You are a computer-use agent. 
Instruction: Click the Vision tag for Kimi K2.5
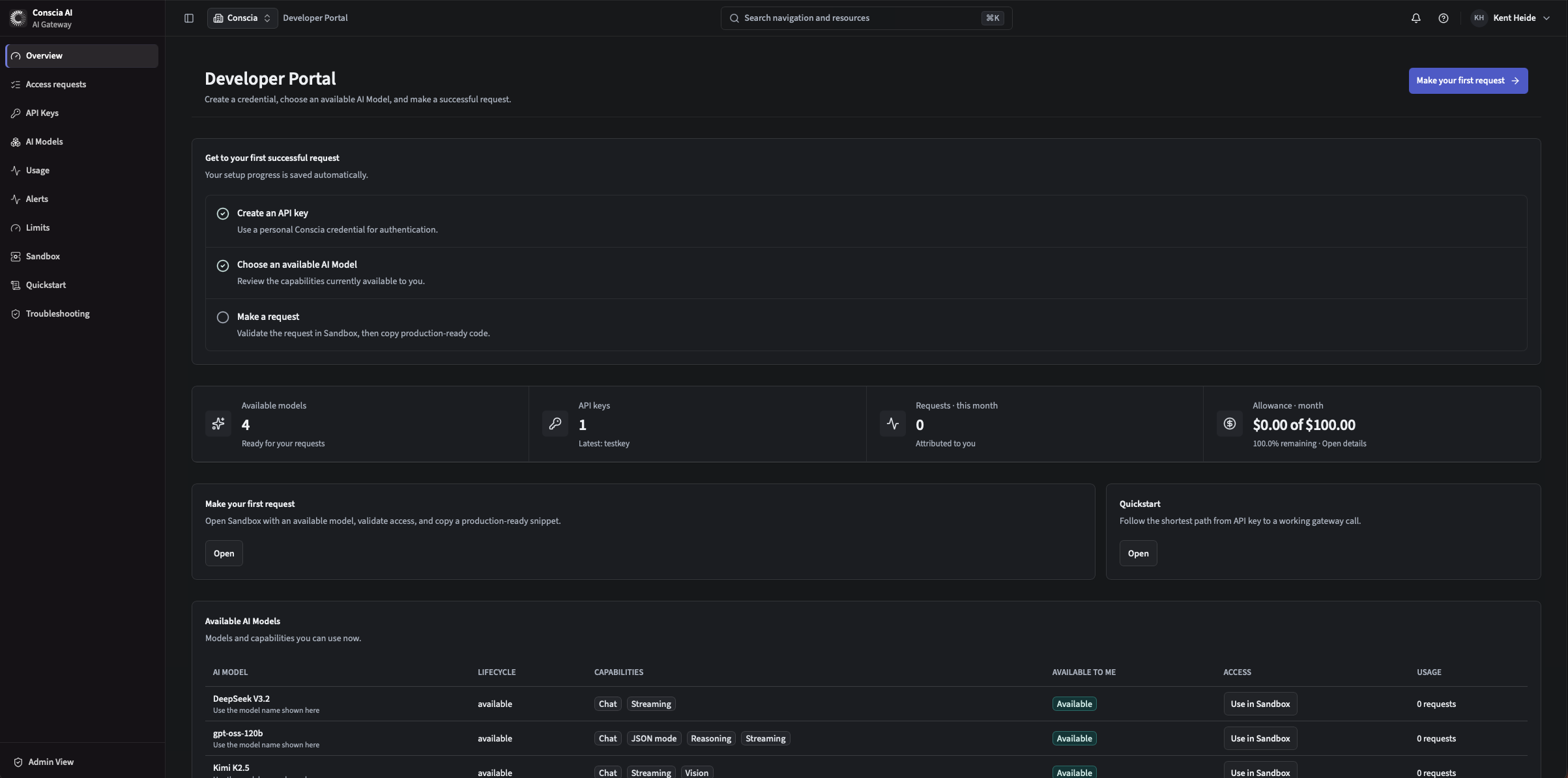pyautogui.click(x=697, y=772)
